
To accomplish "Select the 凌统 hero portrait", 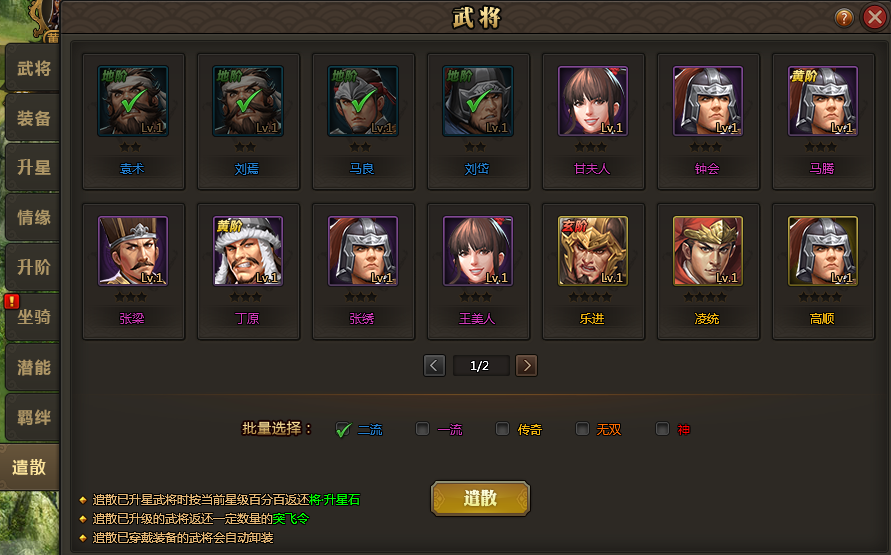I will coord(707,251).
